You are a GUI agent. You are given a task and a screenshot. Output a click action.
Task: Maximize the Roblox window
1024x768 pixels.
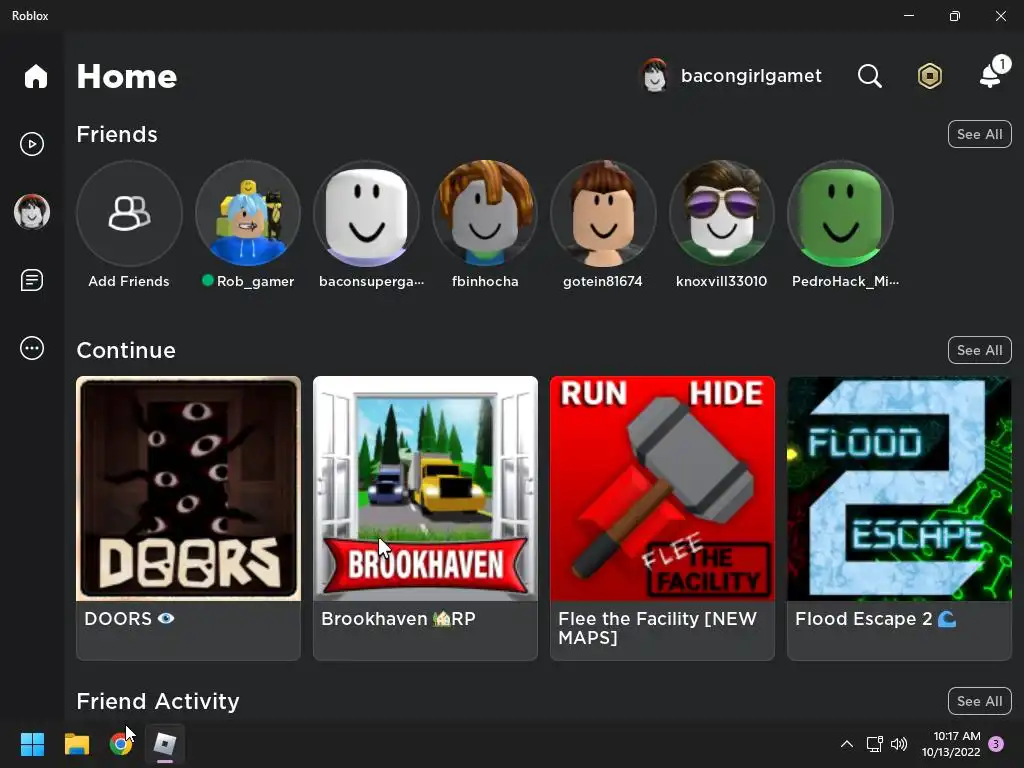(x=954, y=16)
